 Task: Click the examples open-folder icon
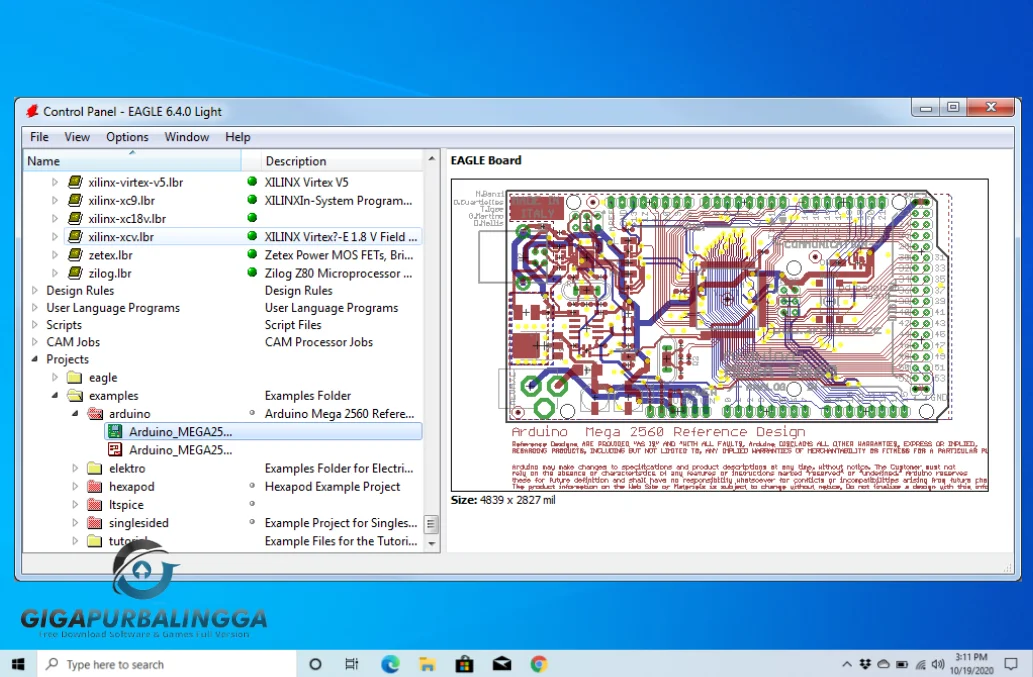74,395
